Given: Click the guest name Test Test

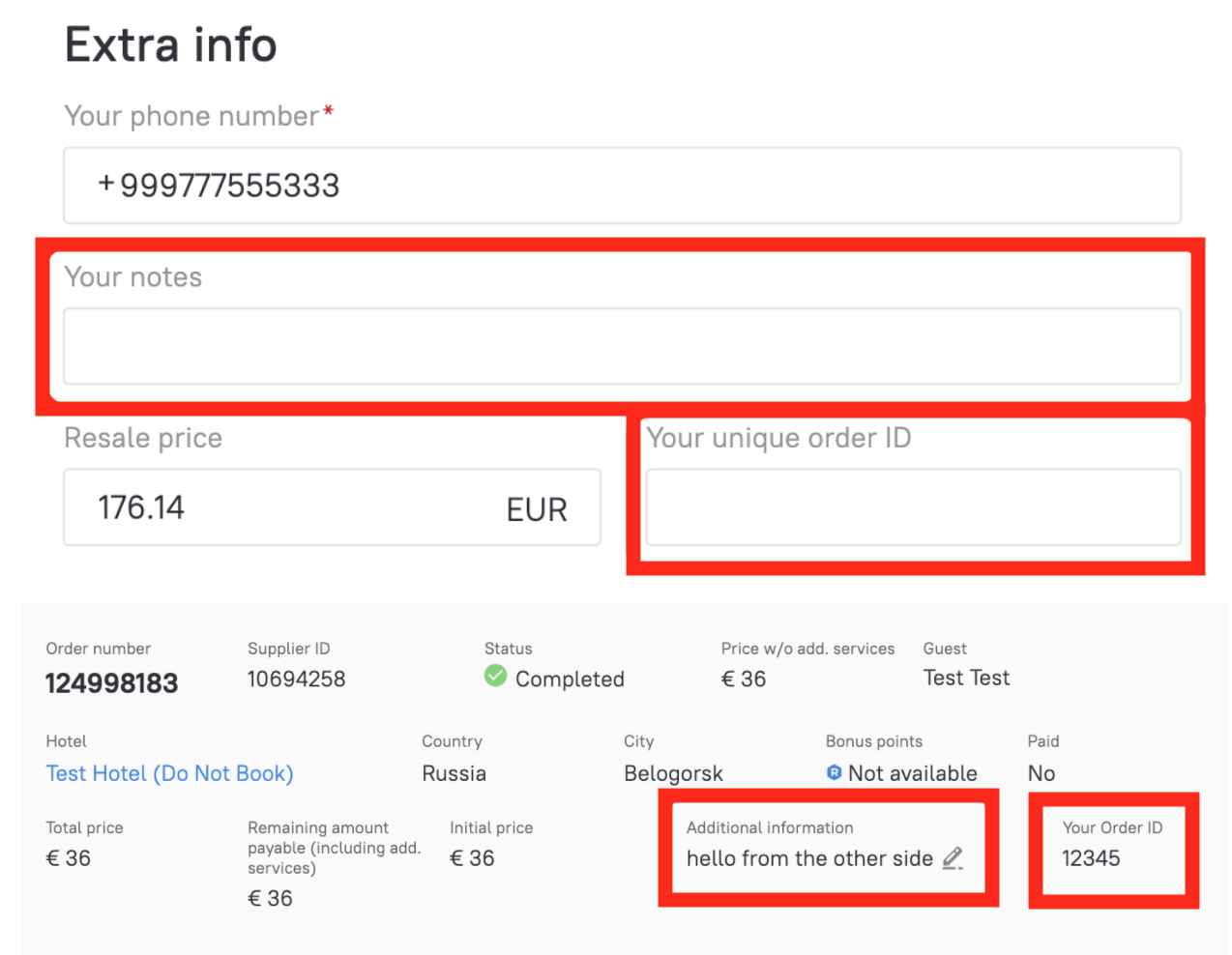Looking at the screenshot, I should click(965, 679).
